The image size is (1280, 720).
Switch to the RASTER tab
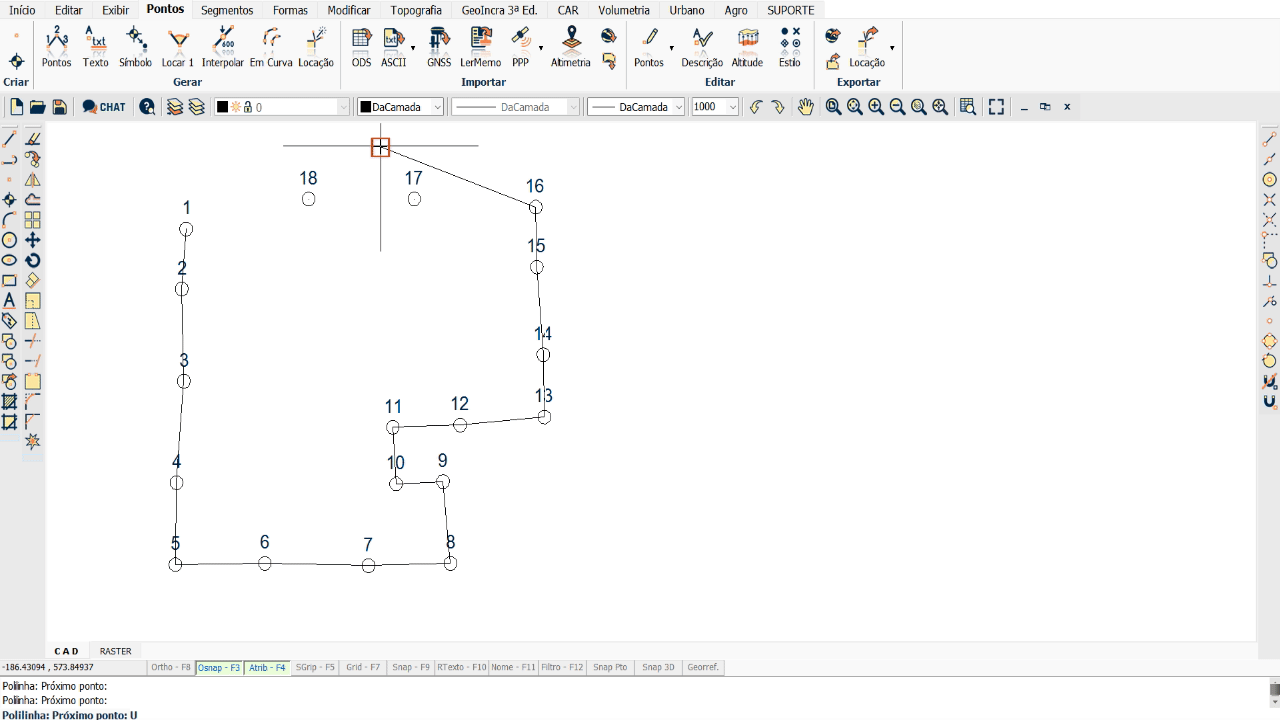115,651
